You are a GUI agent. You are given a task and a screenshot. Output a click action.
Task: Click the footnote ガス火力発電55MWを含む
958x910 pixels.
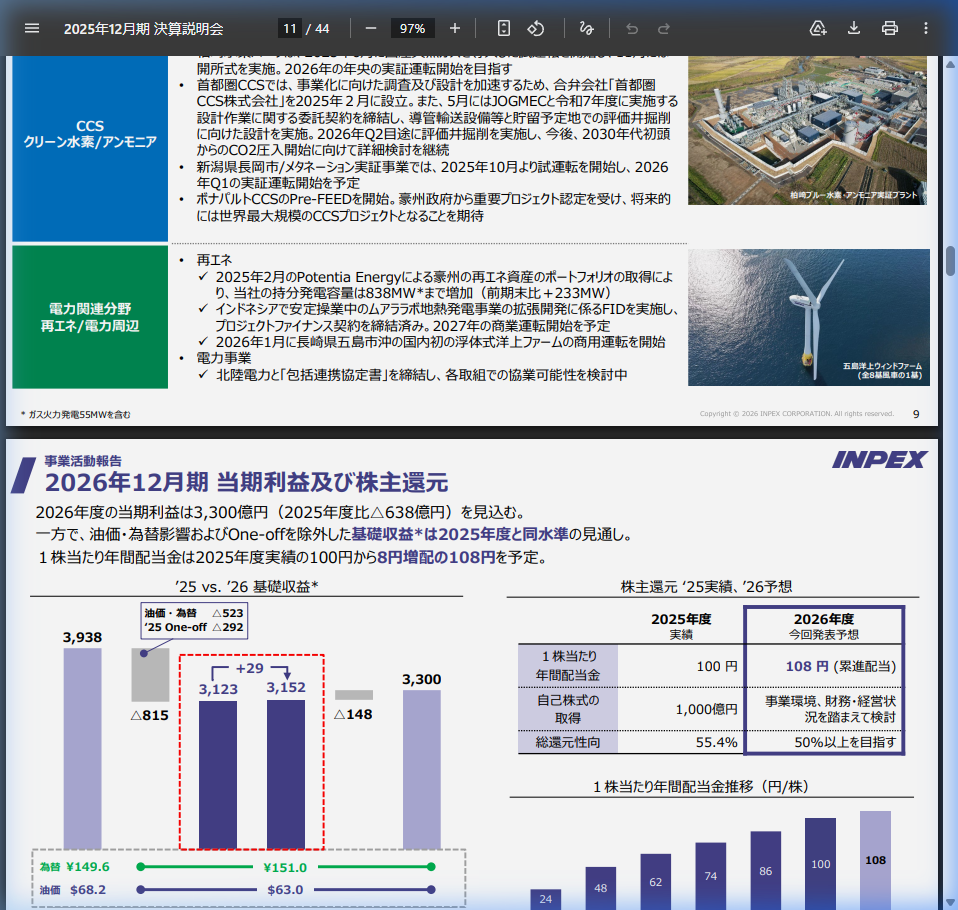tap(76, 414)
